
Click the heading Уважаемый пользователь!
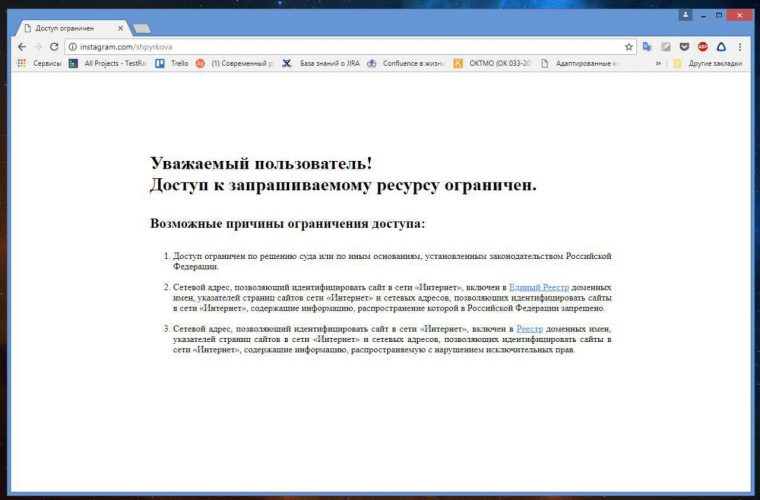click(x=261, y=163)
